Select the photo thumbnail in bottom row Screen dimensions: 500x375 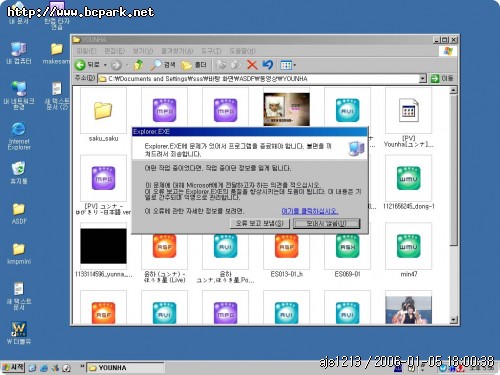coord(409,310)
